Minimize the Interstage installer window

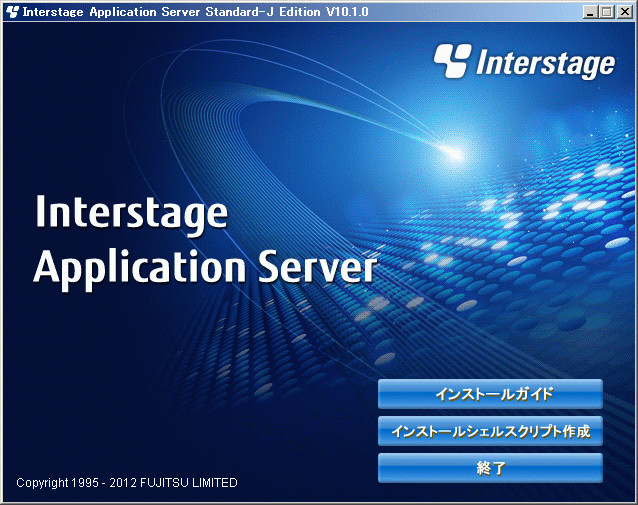(x=590, y=12)
